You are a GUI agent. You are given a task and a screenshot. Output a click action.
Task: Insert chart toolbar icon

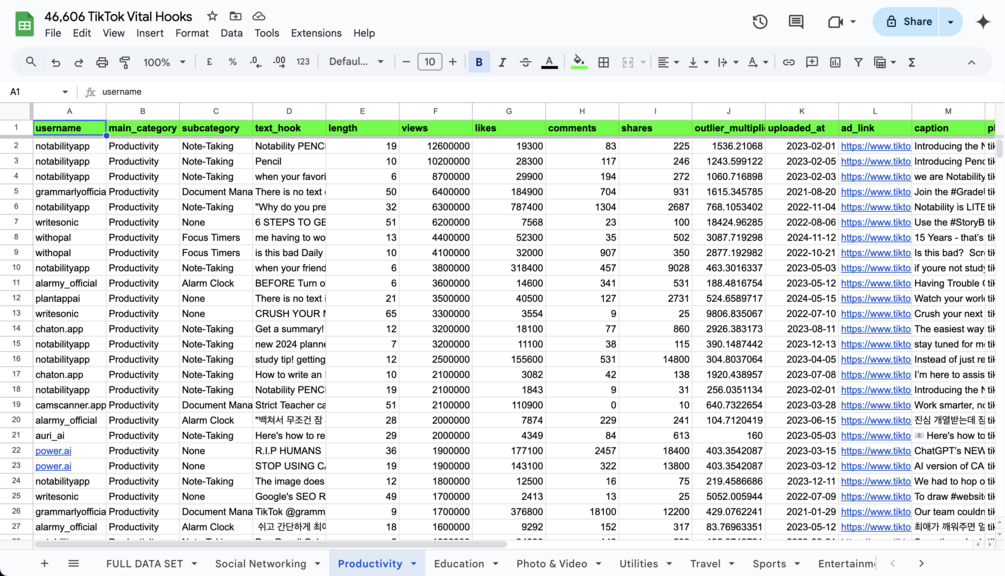[x=835, y=62]
